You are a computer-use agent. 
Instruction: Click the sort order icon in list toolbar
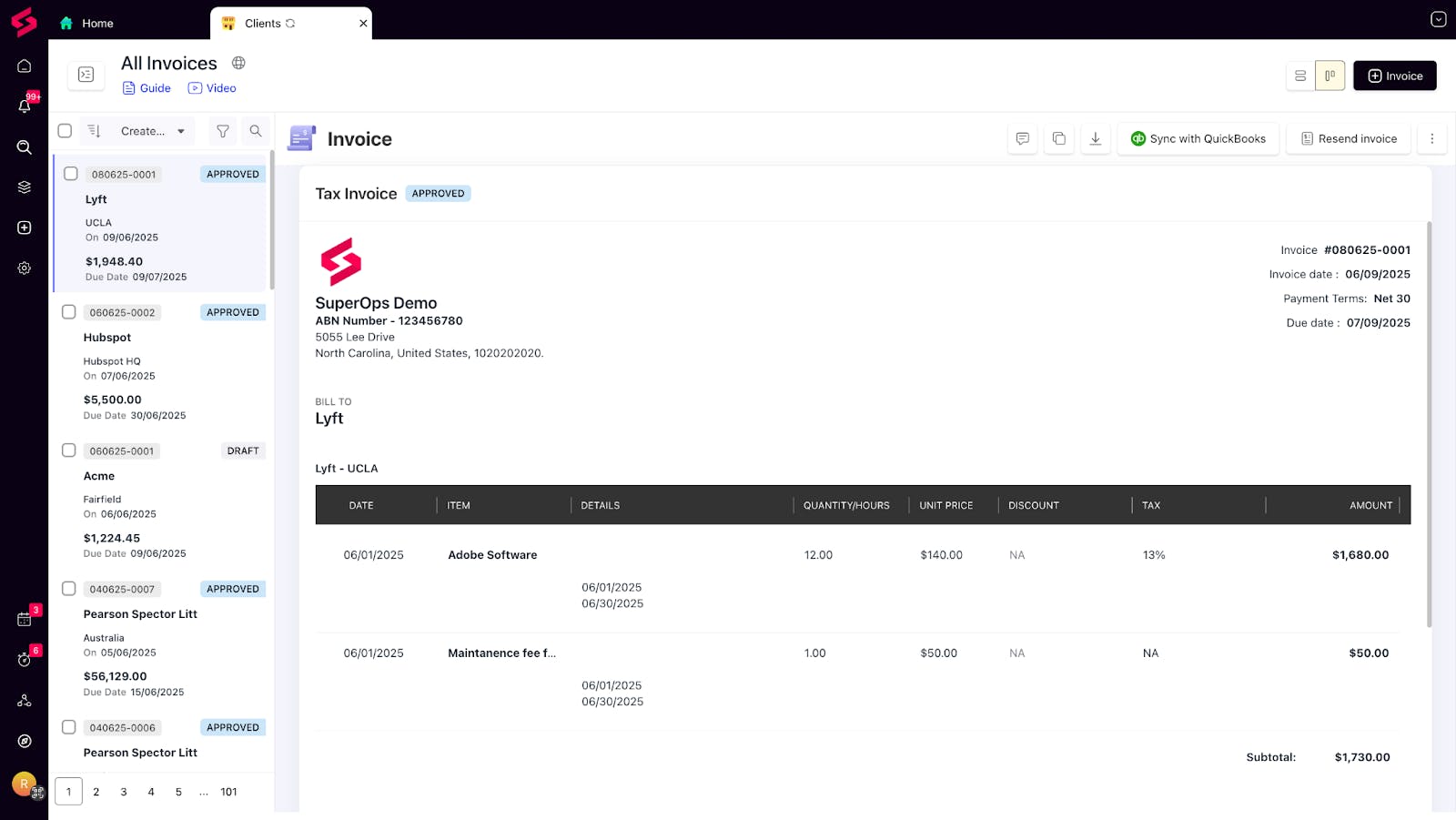pos(94,131)
